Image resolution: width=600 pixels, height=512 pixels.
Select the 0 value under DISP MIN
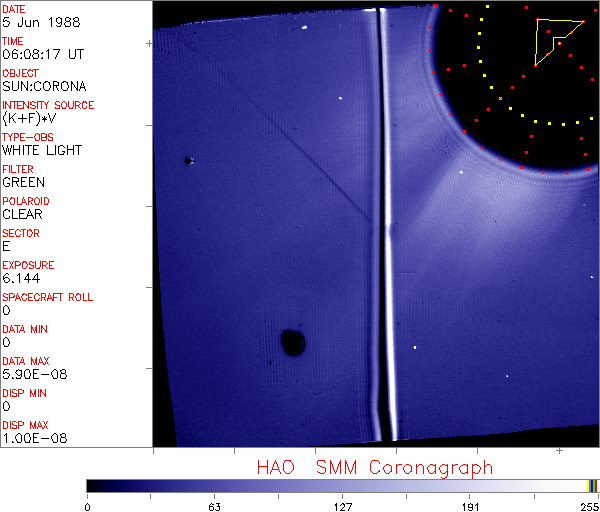tap(7, 406)
